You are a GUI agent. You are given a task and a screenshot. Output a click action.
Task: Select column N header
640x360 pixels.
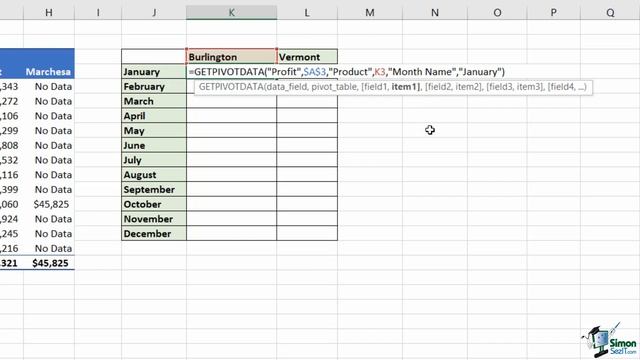435,12
